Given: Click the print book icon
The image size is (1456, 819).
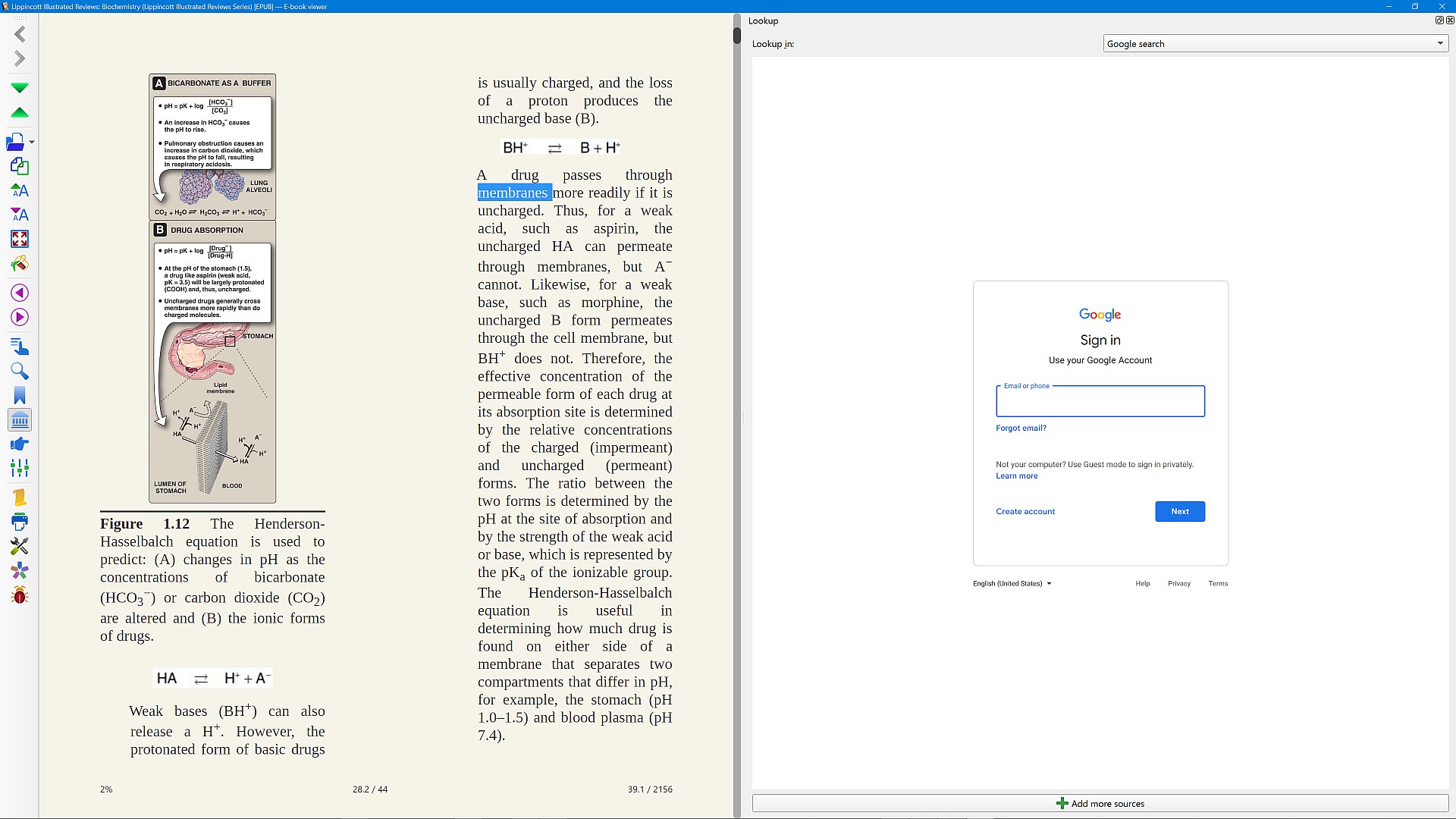Looking at the screenshot, I should point(20,522).
